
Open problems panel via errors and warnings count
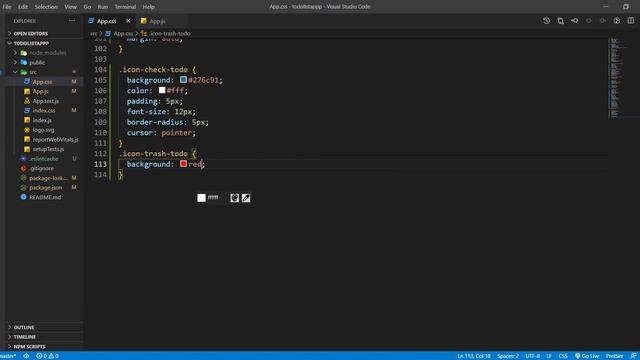tap(47, 356)
